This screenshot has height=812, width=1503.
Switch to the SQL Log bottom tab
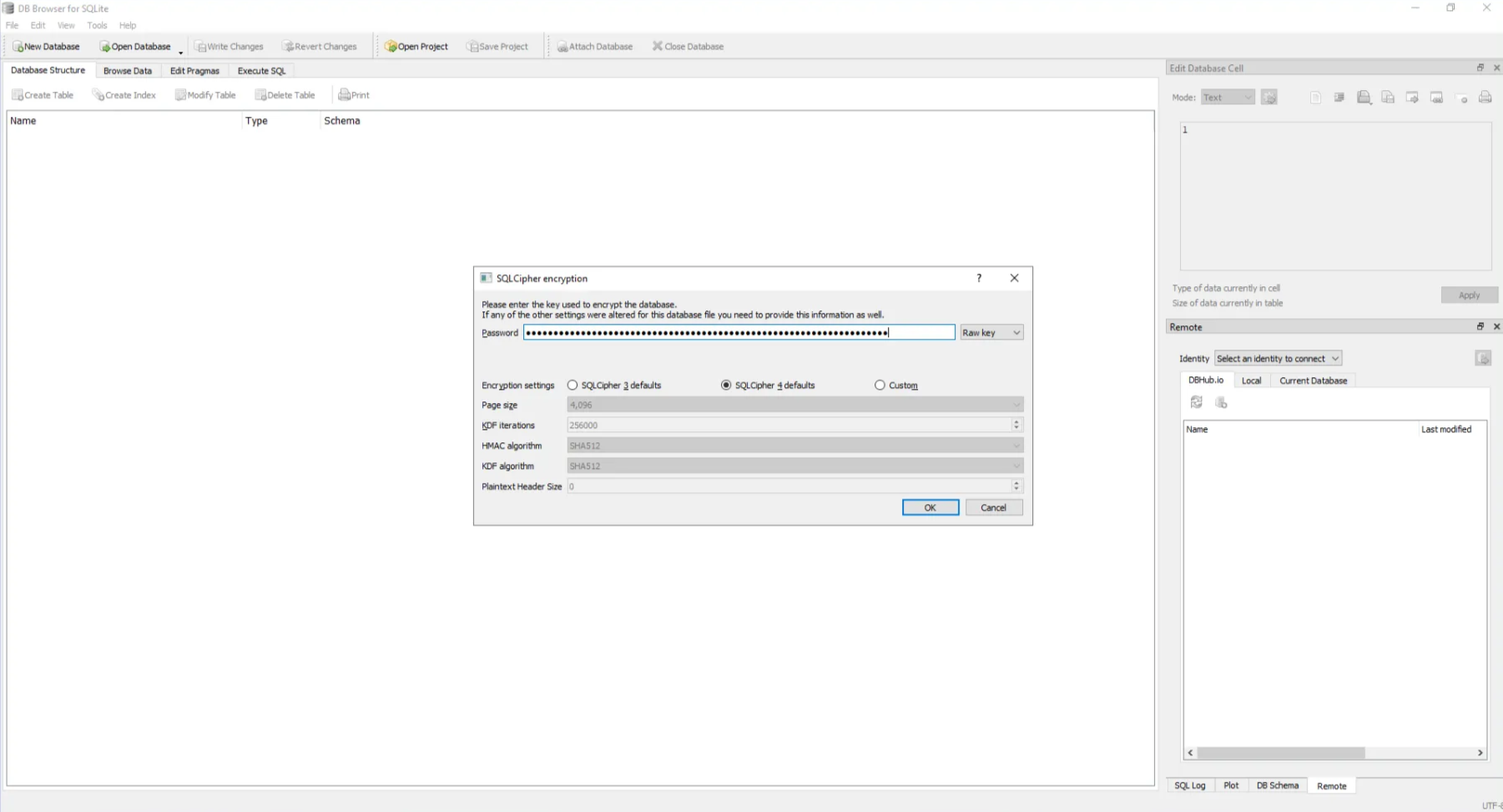[x=1190, y=785]
